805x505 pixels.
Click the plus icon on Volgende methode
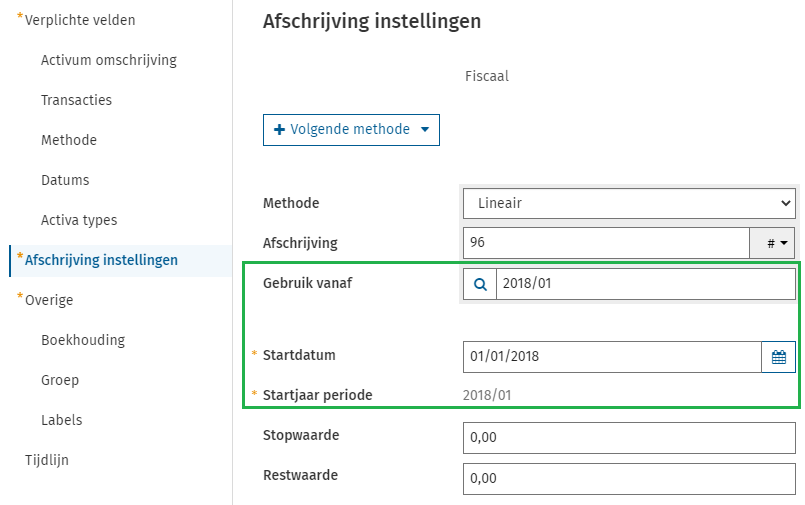[279, 130]
